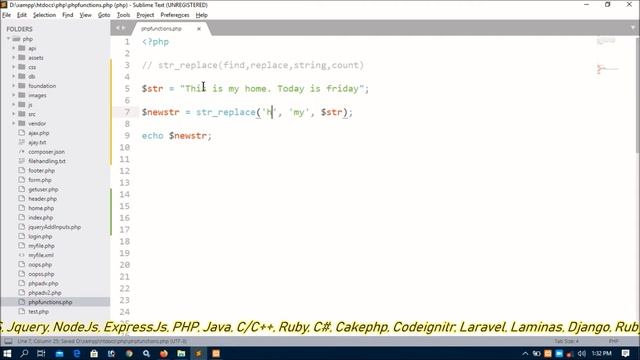This screenshot has height=360, width=640.
Task: Go to previous tab with left arrow
Action: [x=118, y=28]
